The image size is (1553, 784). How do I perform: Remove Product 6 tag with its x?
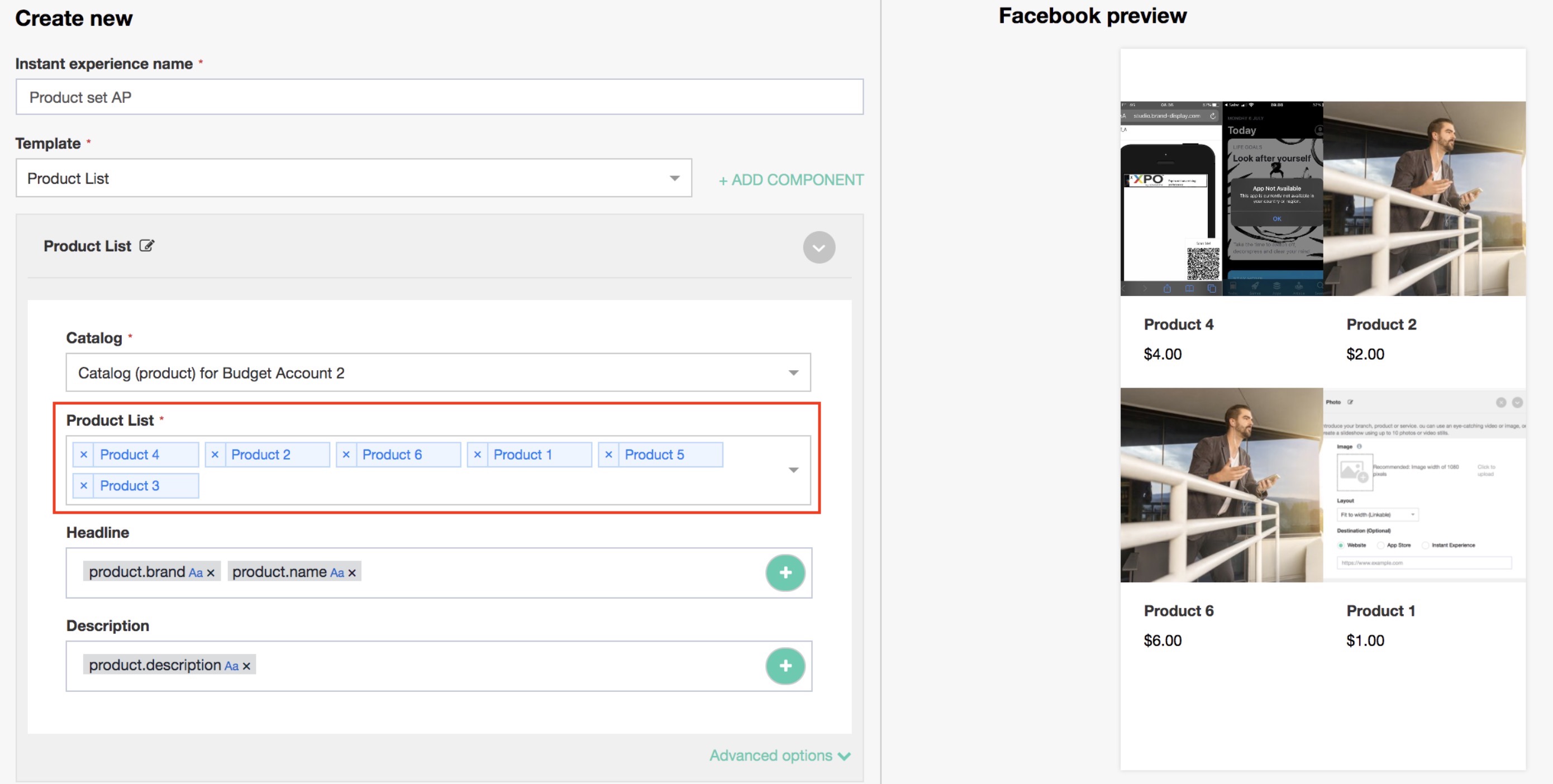click(x=346, y=455)
